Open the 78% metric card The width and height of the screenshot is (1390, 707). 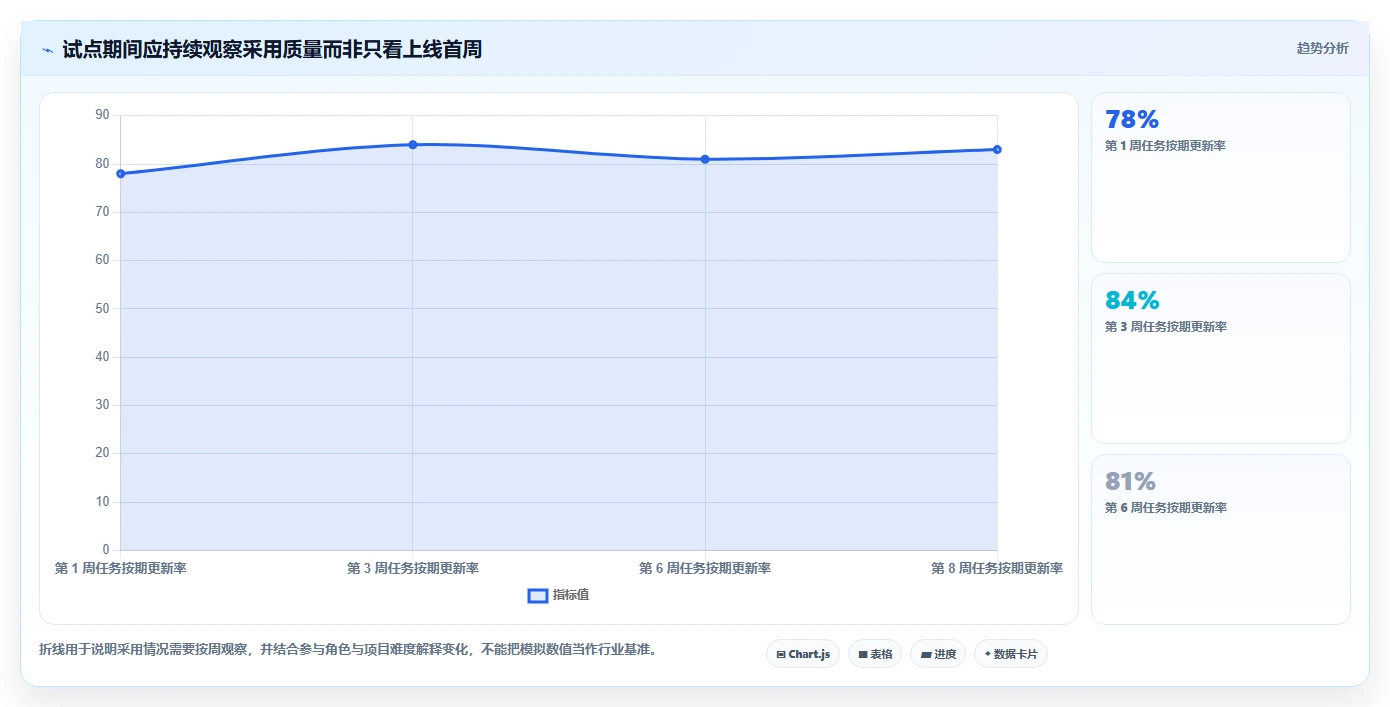coord(1221,178)
